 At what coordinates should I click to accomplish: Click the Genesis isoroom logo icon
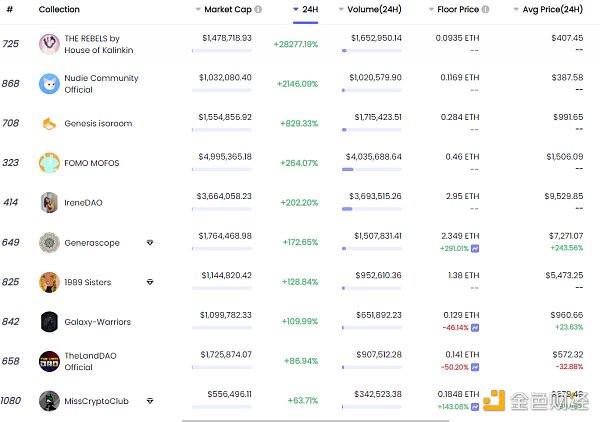pyautogui.click(x=49, y=123)
